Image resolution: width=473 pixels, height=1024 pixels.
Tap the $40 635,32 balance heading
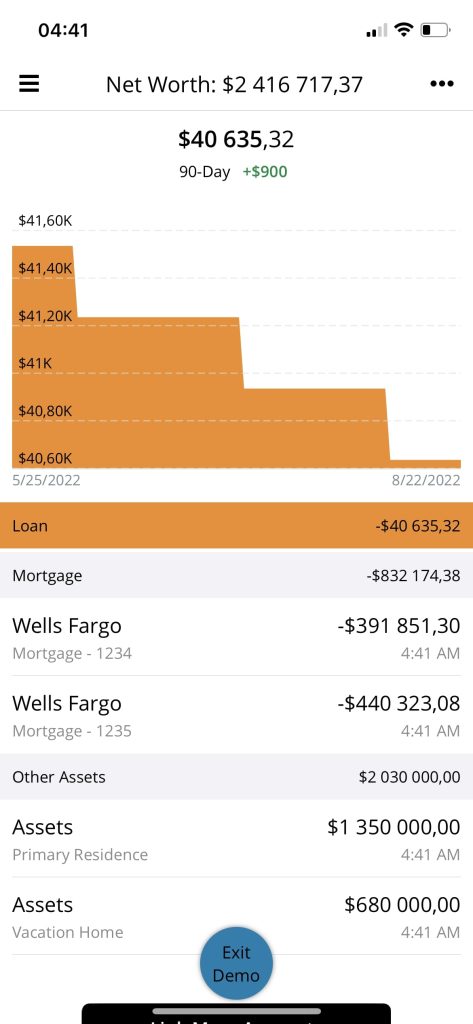[x=236, y=139]
